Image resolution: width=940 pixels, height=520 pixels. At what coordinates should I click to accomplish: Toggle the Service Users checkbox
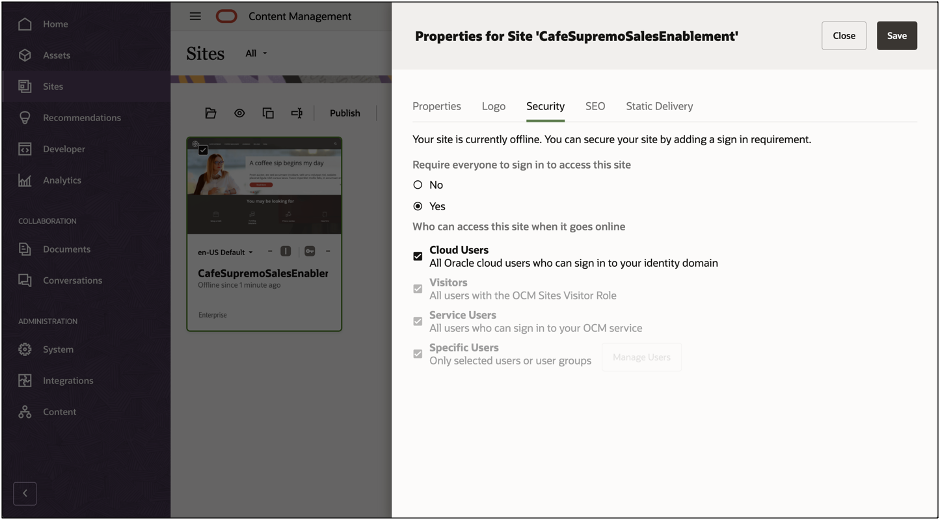click(418, 321)
